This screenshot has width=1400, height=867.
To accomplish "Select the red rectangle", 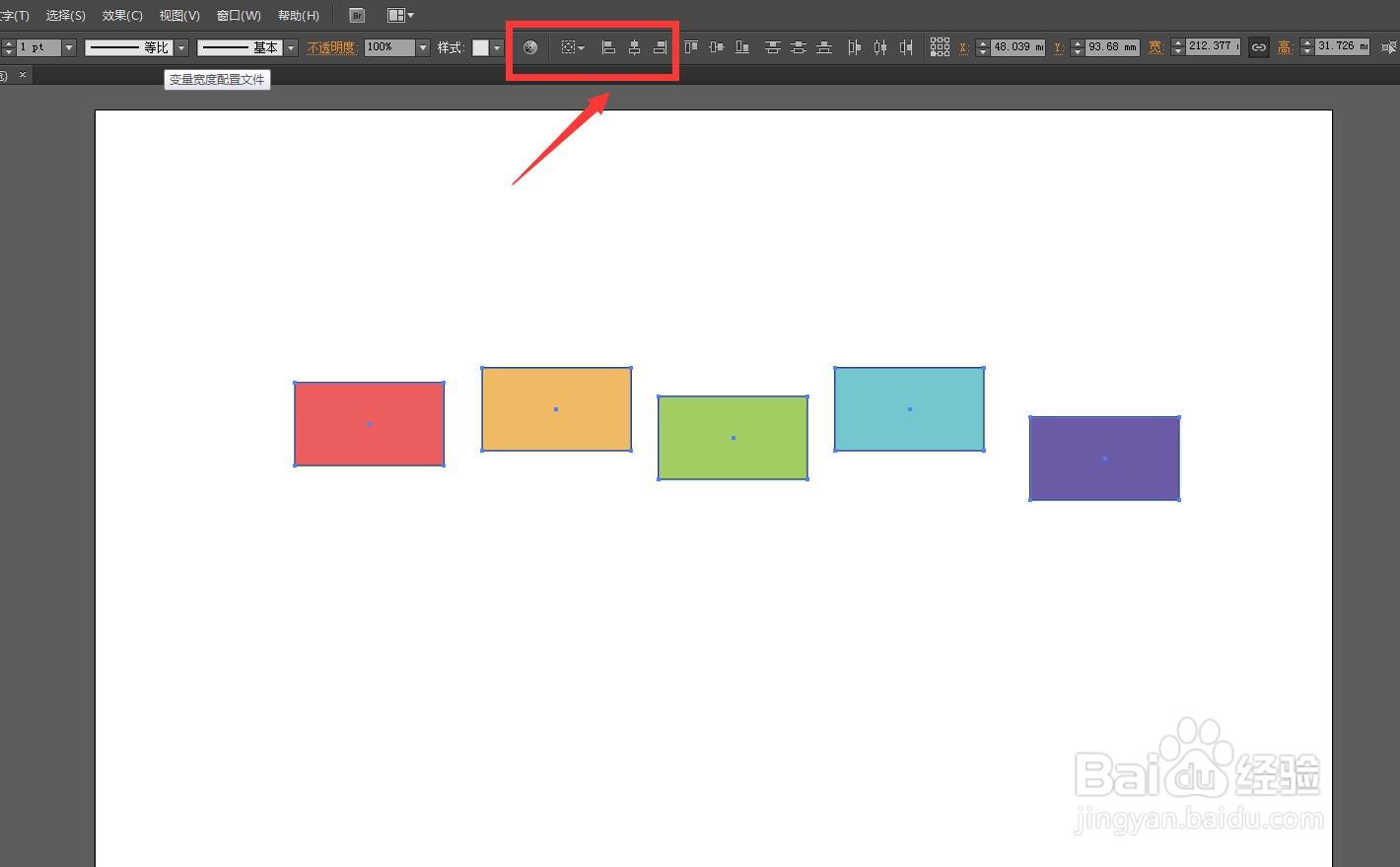I will [369, 424].
